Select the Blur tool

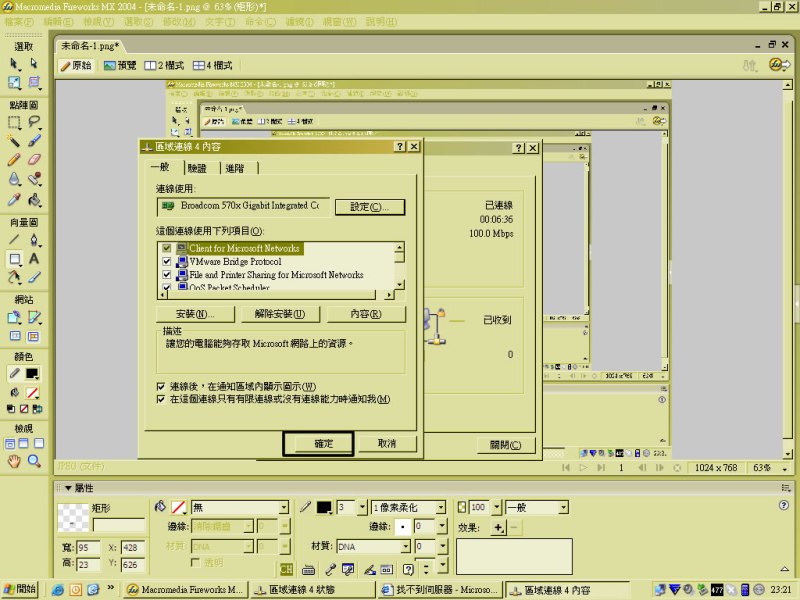14,179
